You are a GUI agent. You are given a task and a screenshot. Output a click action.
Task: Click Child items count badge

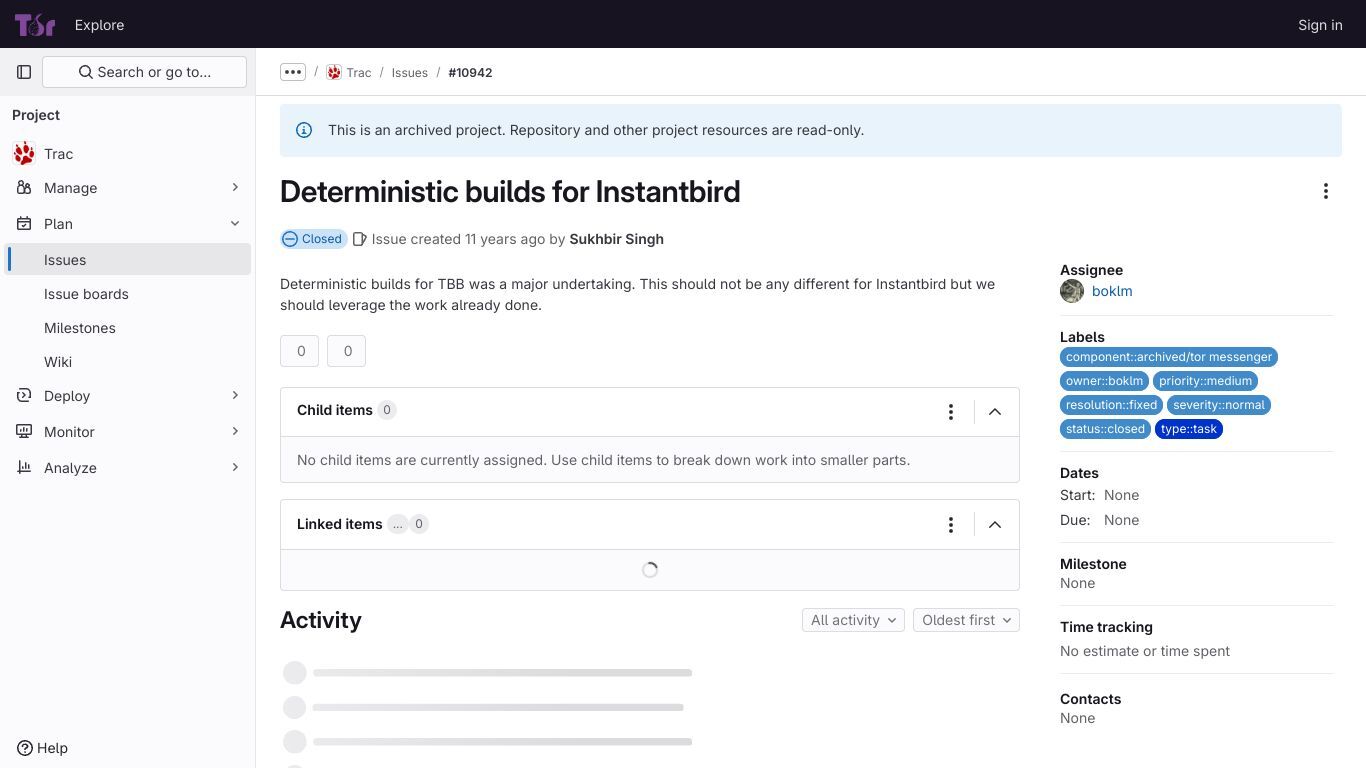(387, 410)
